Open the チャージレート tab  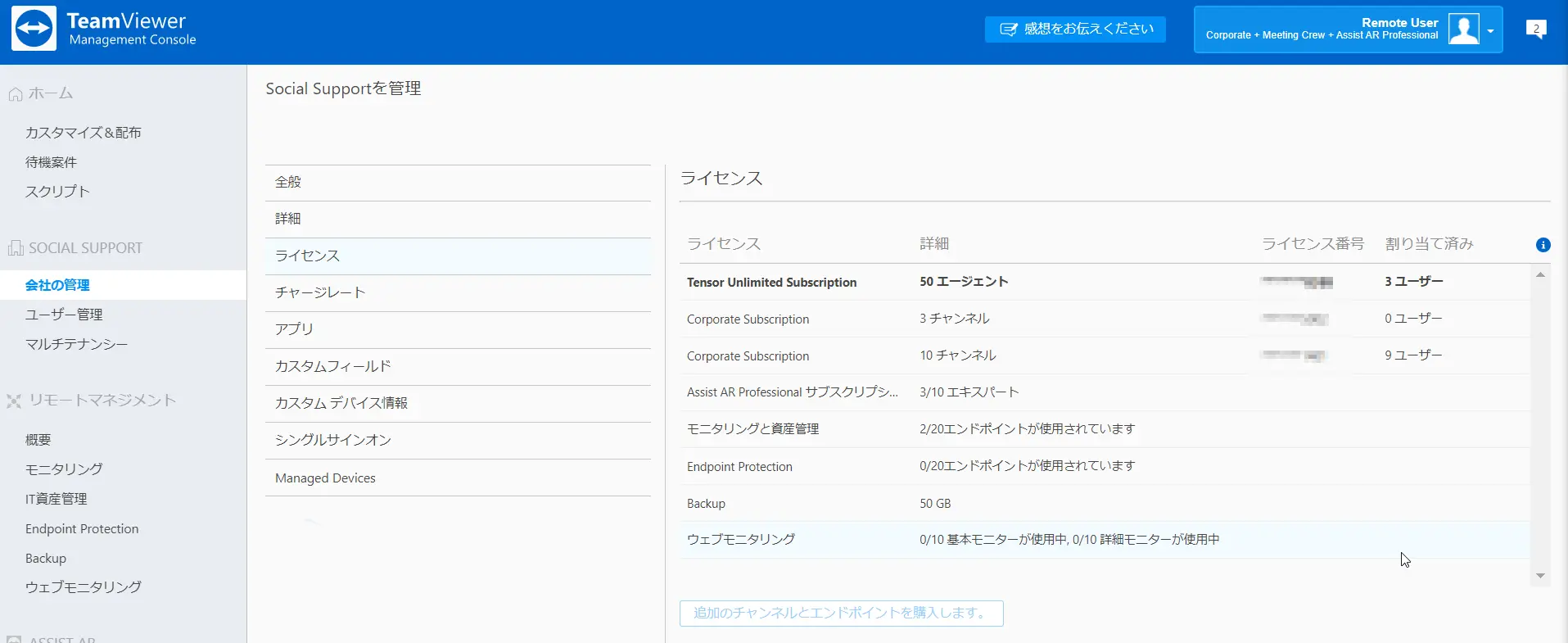(x=458, y=293)
